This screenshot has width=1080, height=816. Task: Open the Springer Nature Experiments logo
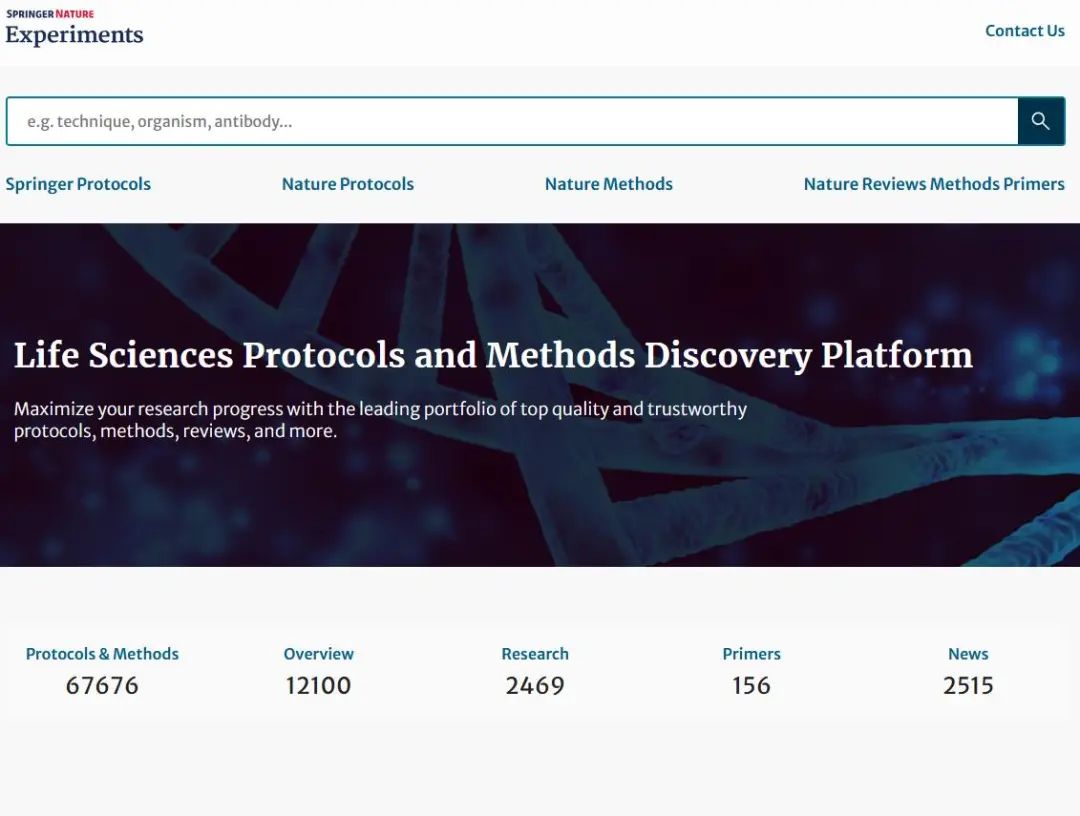click(x=74, y=28)
